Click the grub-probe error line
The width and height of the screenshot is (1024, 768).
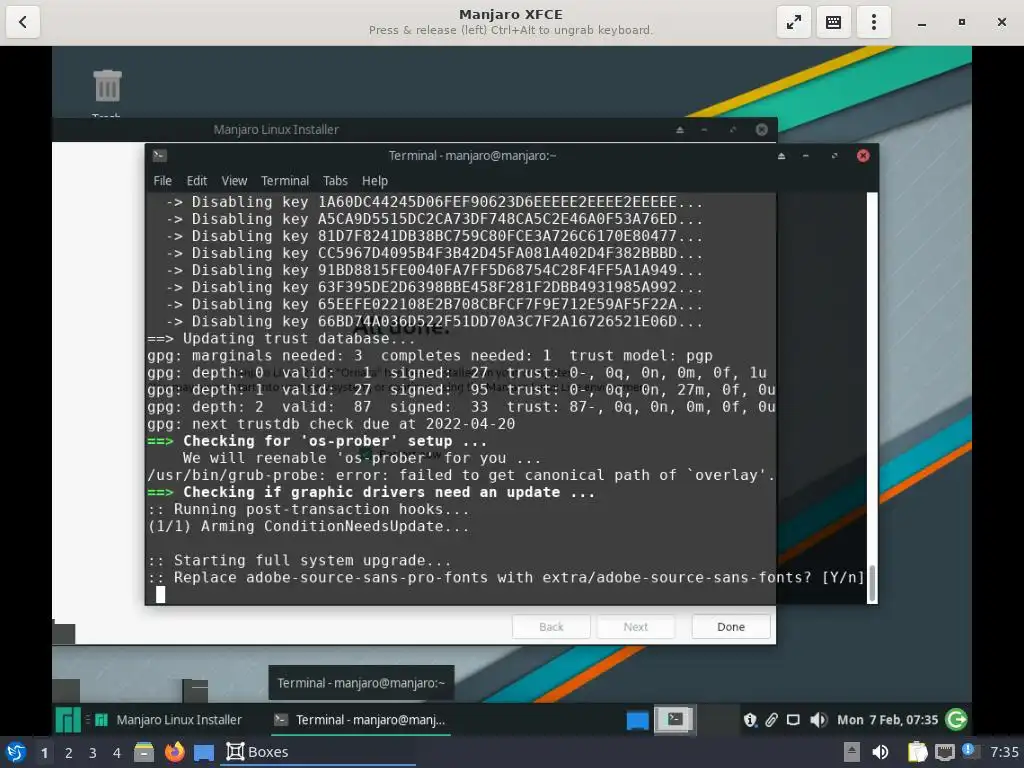coord(461,475)
